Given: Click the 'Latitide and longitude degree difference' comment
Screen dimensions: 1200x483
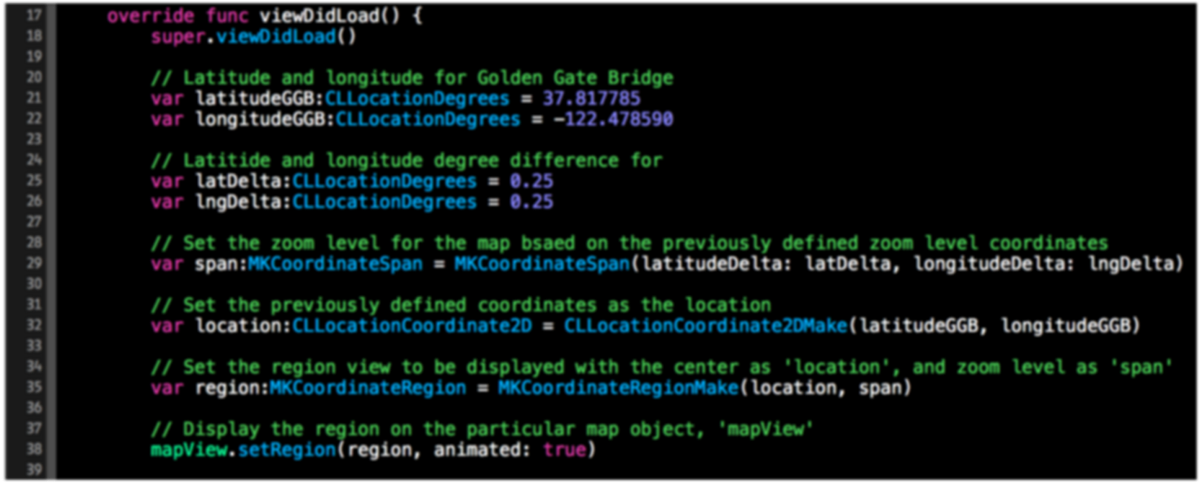Looking at the screenshot, I should click(x=407, y=160).
